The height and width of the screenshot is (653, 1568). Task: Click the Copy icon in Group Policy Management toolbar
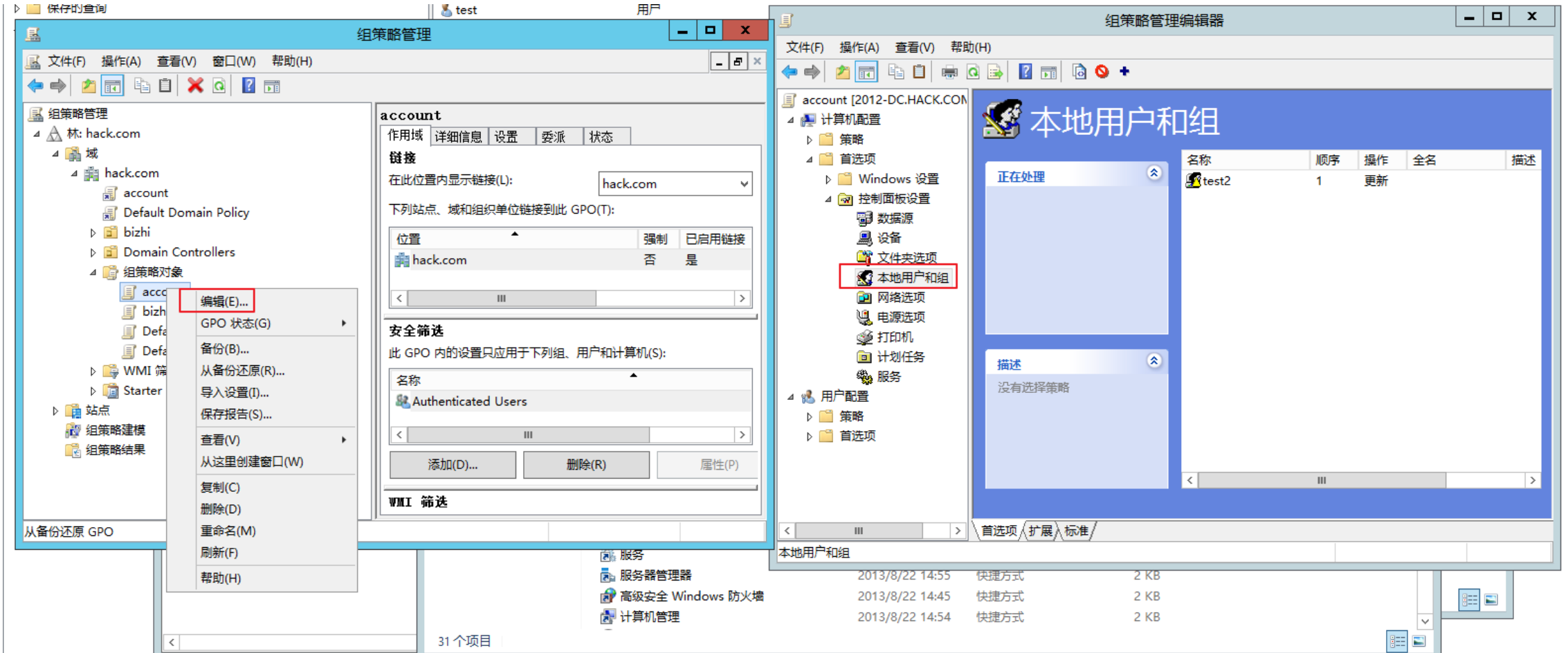pyautogui.click(x=143, y=85)
